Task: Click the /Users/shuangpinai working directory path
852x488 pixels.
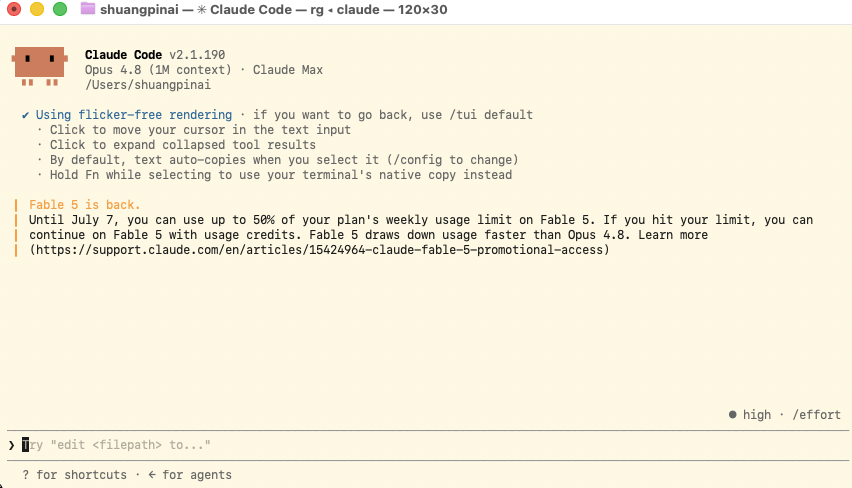Action: click(x=147, y=85)
